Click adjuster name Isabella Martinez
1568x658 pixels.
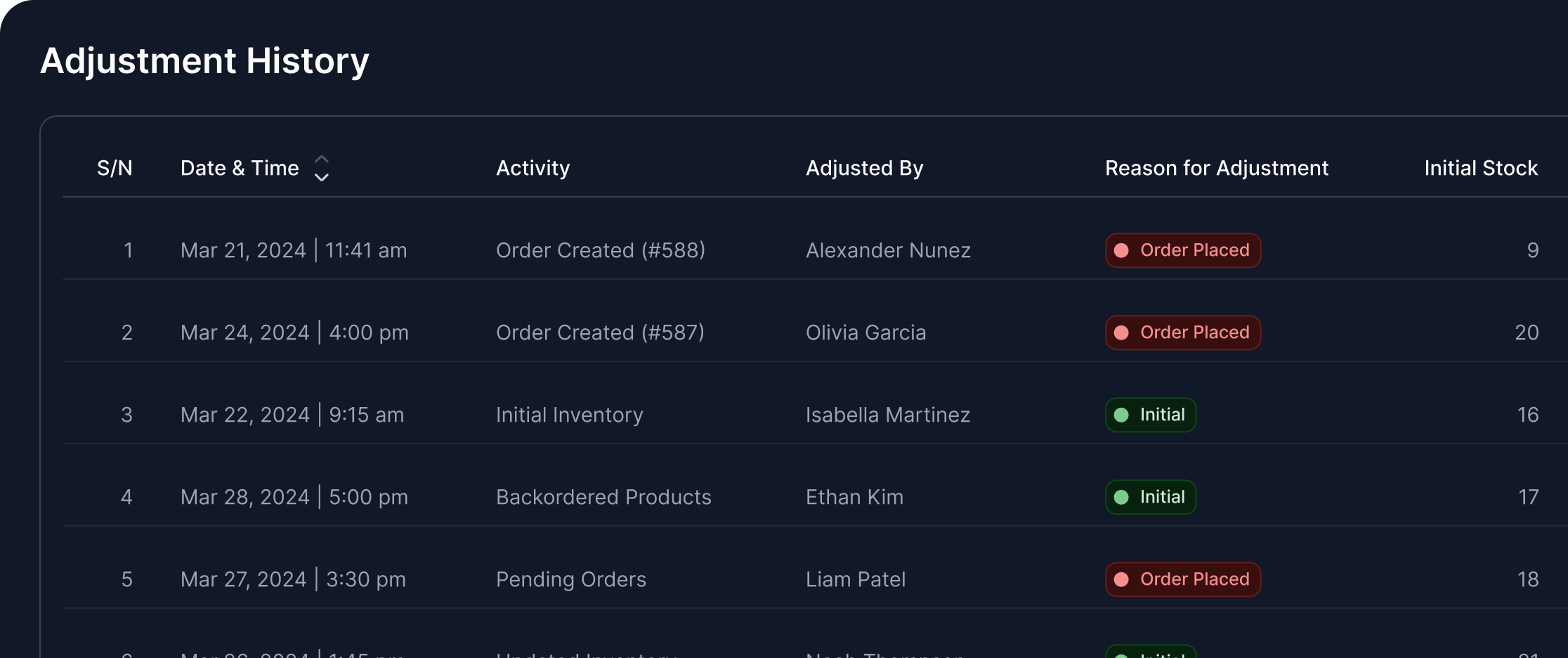click(x=887, y=415)
